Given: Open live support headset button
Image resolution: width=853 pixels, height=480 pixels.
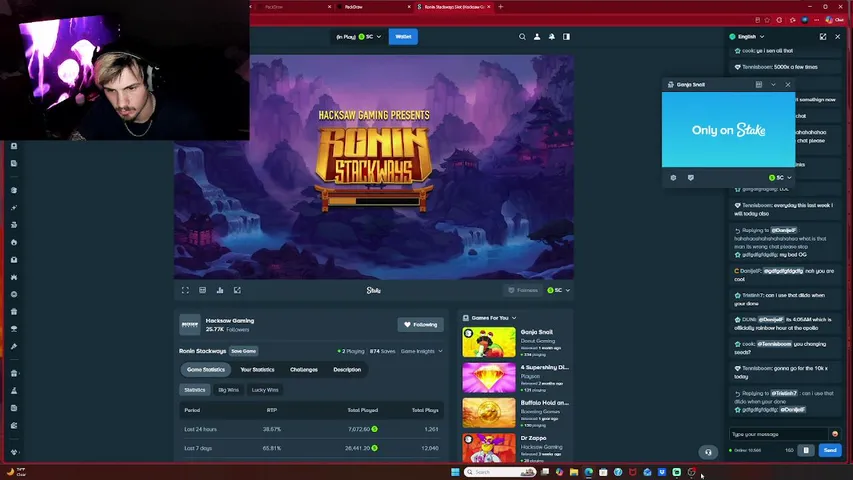Looking at the screenshot, I should coord(708,452).
